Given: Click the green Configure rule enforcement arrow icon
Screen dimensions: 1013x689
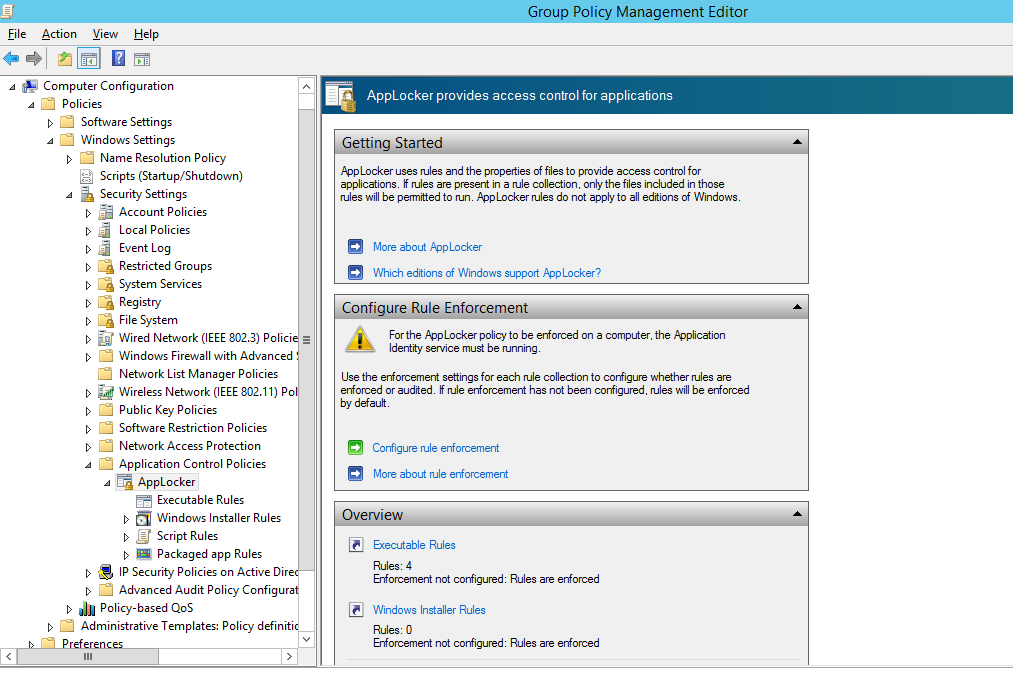Looking at the screenshot, I should [x=355, y=447].
